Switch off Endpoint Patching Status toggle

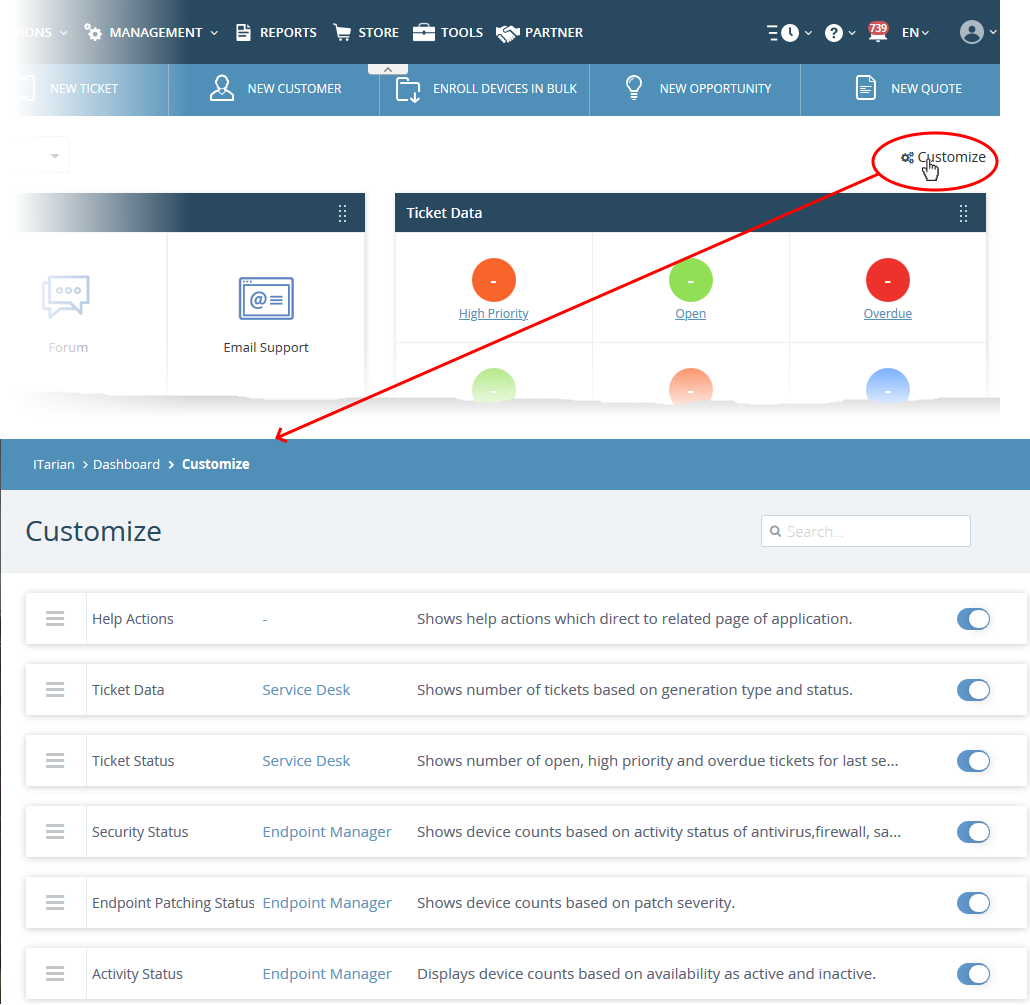click(x=974, y=903)
